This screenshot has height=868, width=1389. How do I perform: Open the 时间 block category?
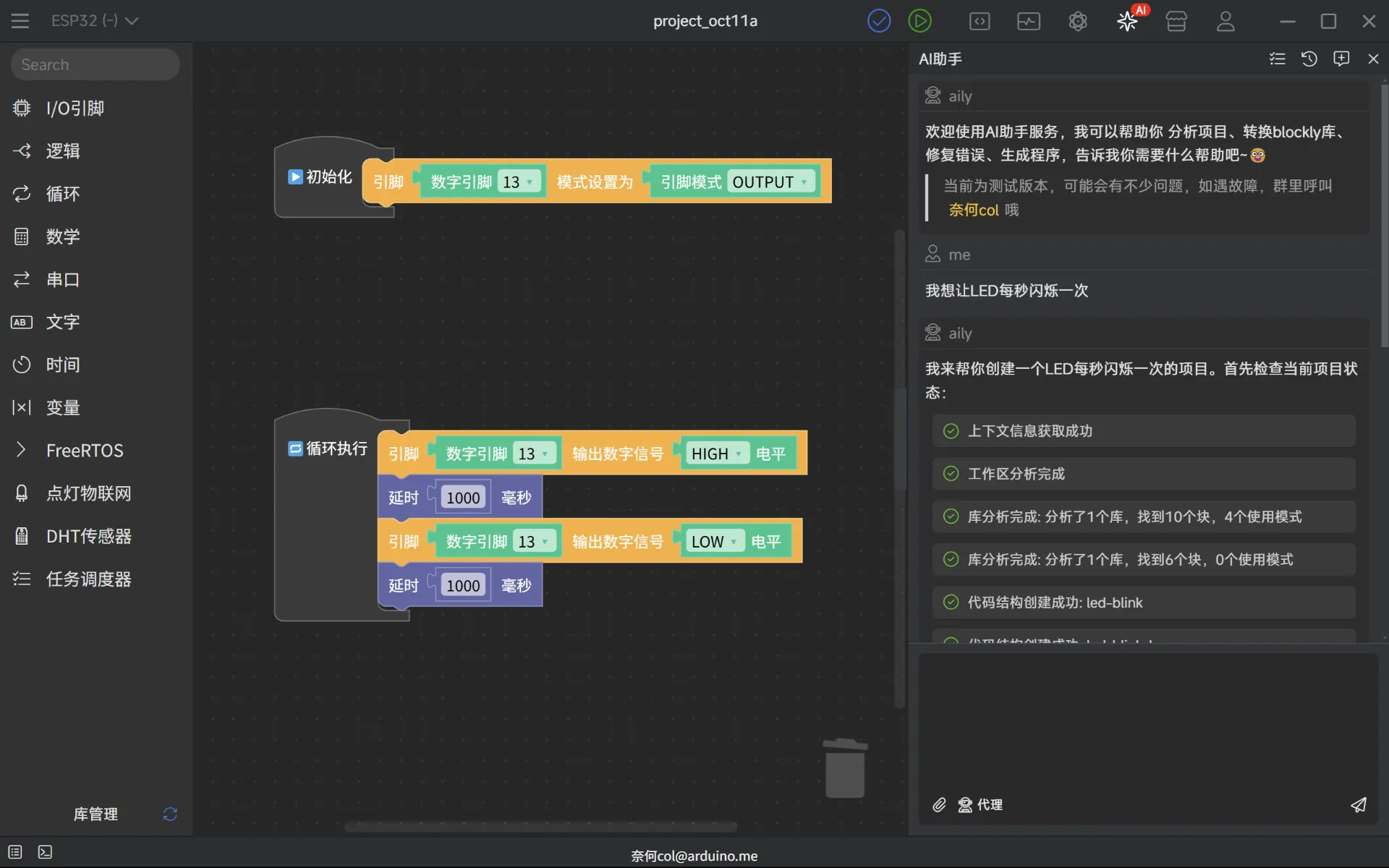pyautogui.click(x=63, y=365)
